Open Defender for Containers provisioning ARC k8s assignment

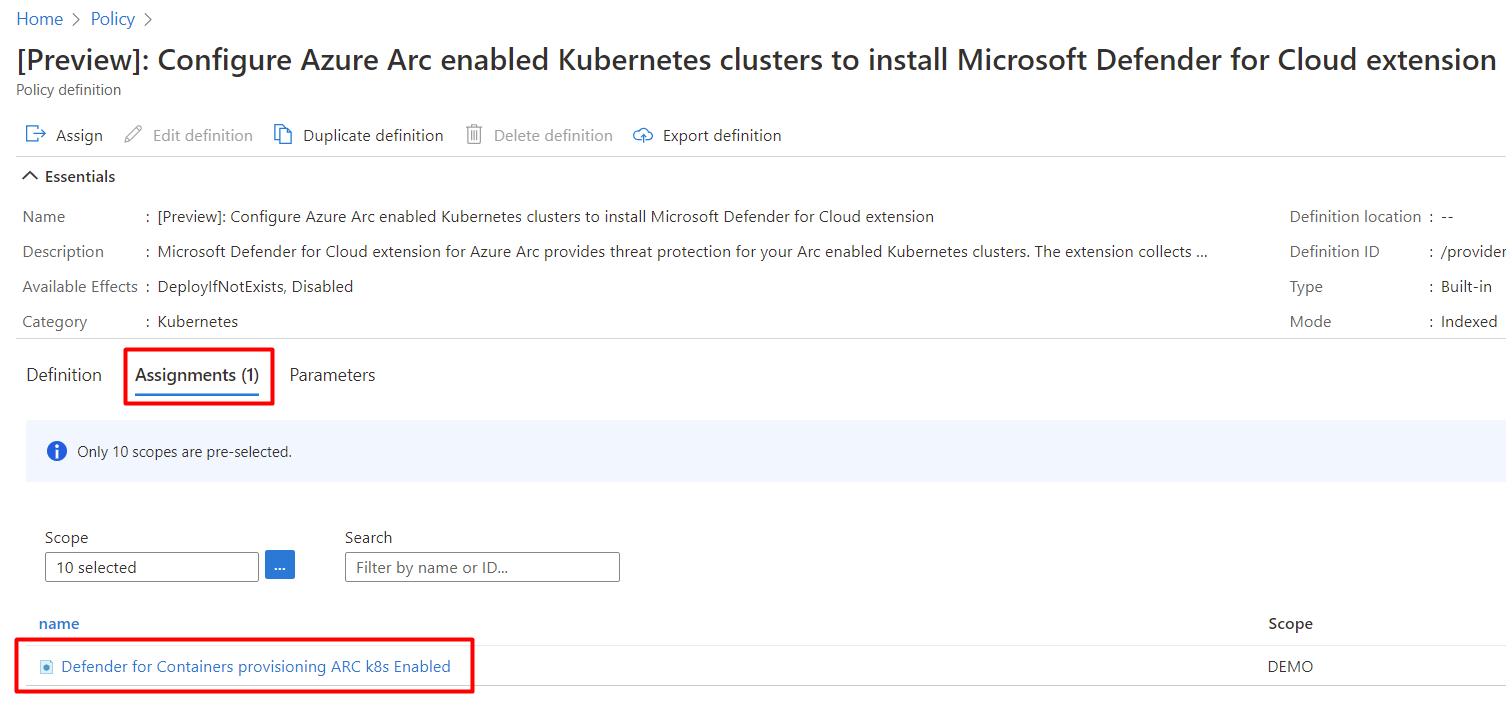(256, 666)
